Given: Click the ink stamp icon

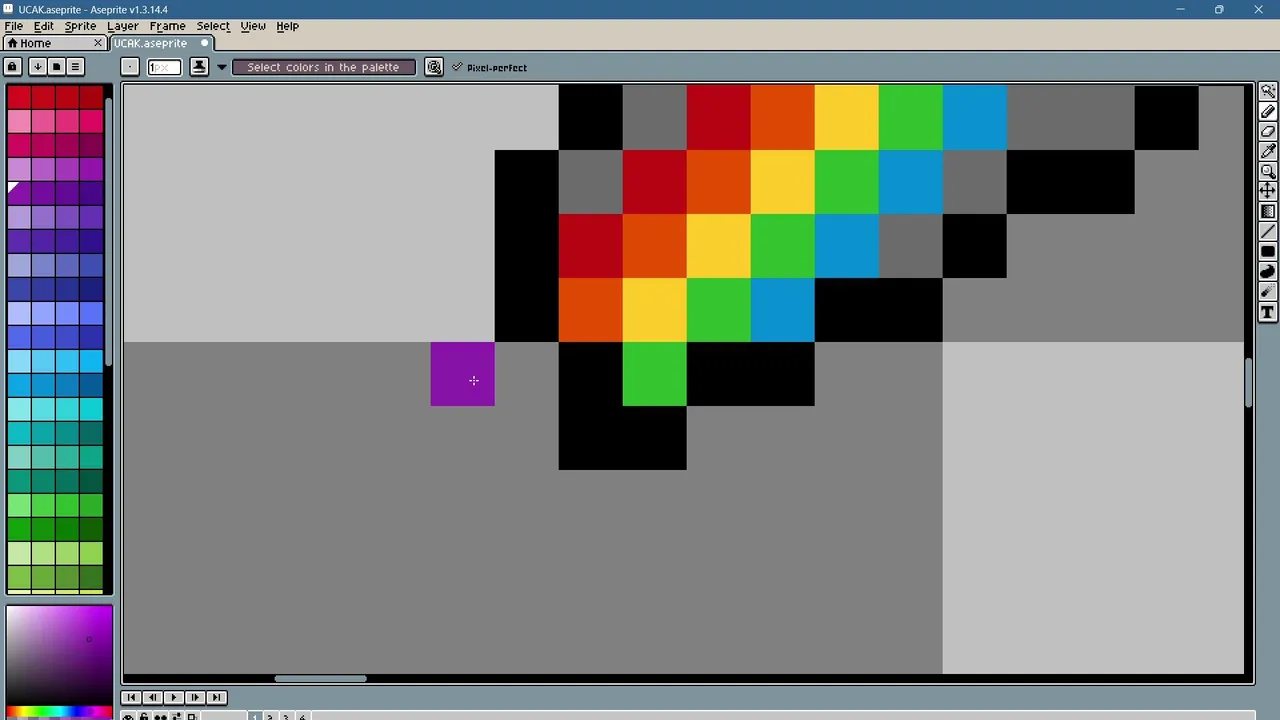Looking at the screenshot, I should tap(199, 67).
